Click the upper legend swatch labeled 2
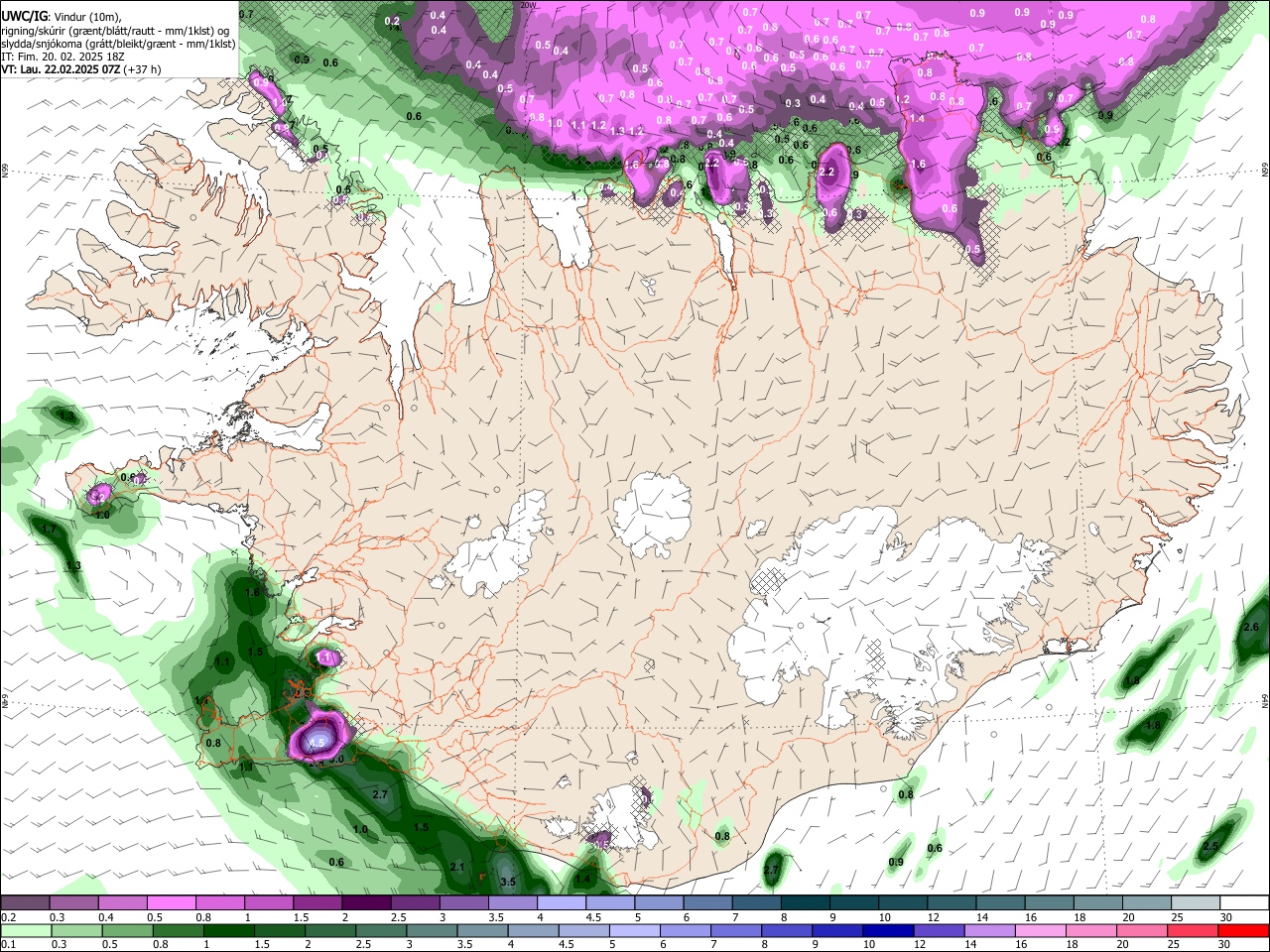Image resolution: width=1270 pixels, height=952 pixels. [365, 903]
